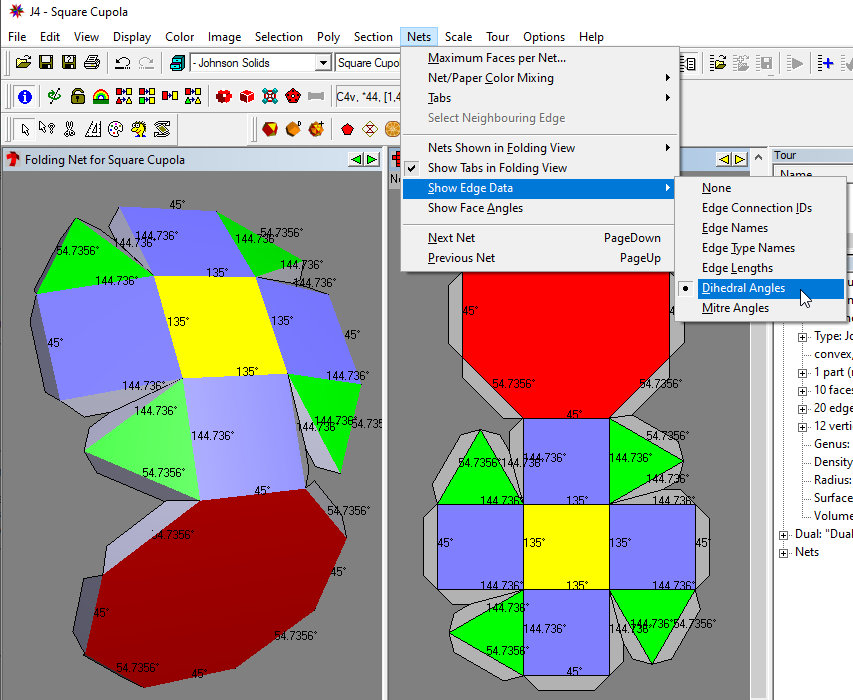853x700 pixels.
Task: Expand Nets Shown in Folding View submenu
Action: click(540, 148)
